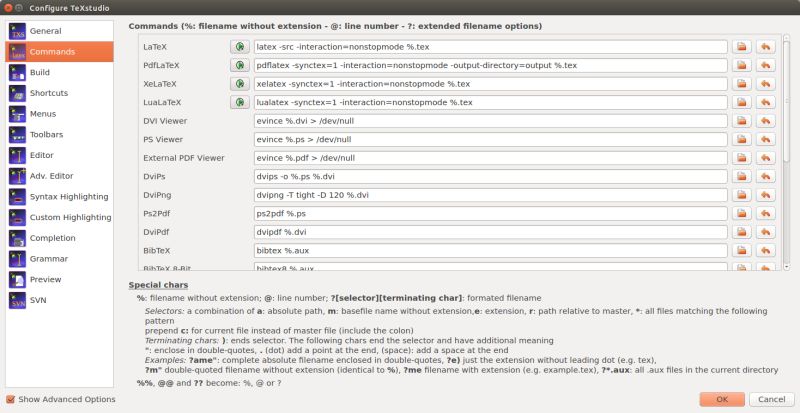The image size is (800, 413).
Task: Reset External PDF Viewer command to default
Action: coord(766,158)
